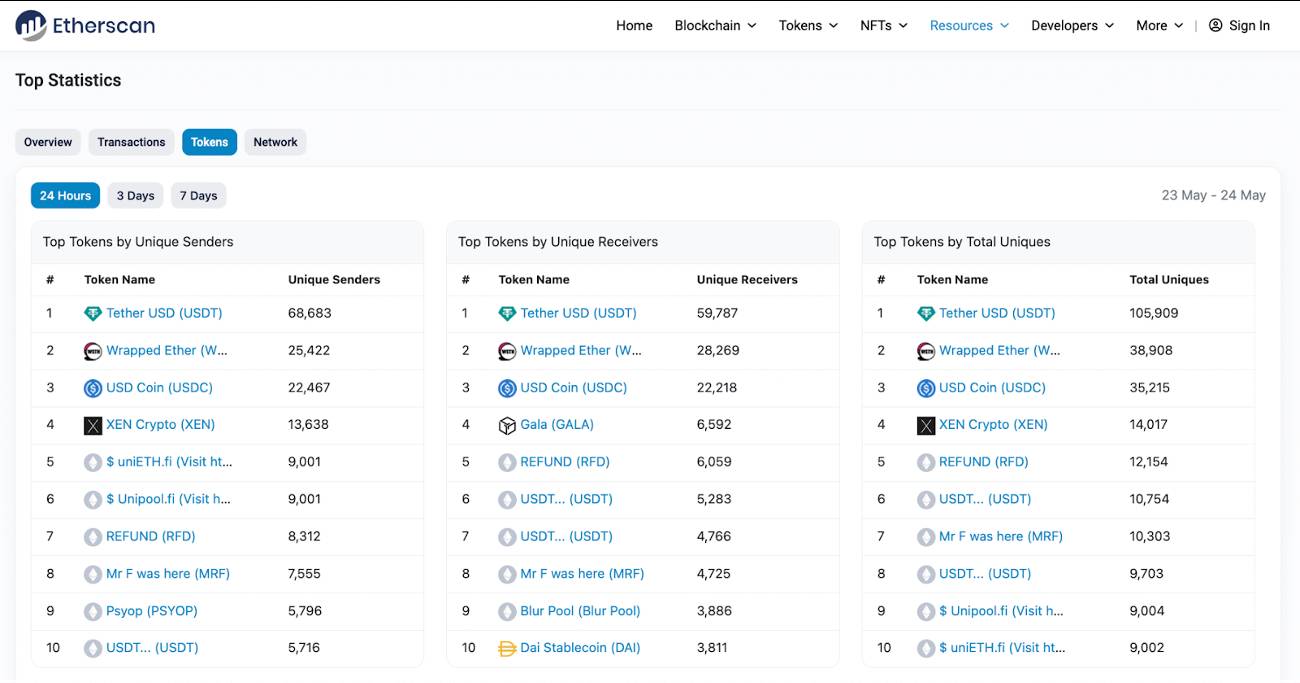Expand the Blockchain navigation dropdown
This screenshot has width=1300, height=683.
[716, 25]
